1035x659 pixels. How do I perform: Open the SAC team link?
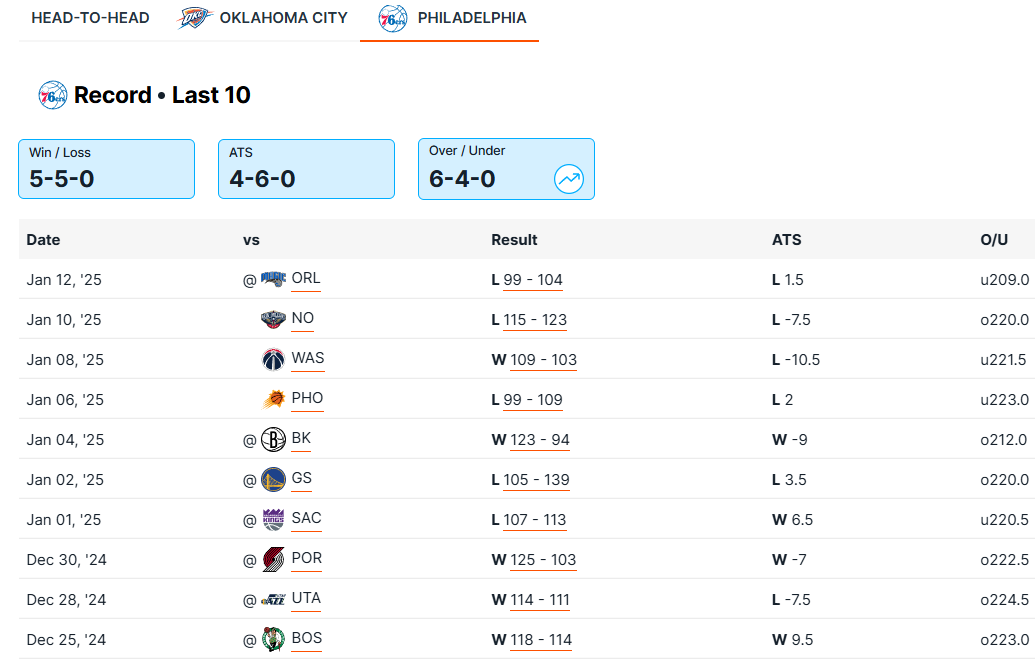point(307,518)
